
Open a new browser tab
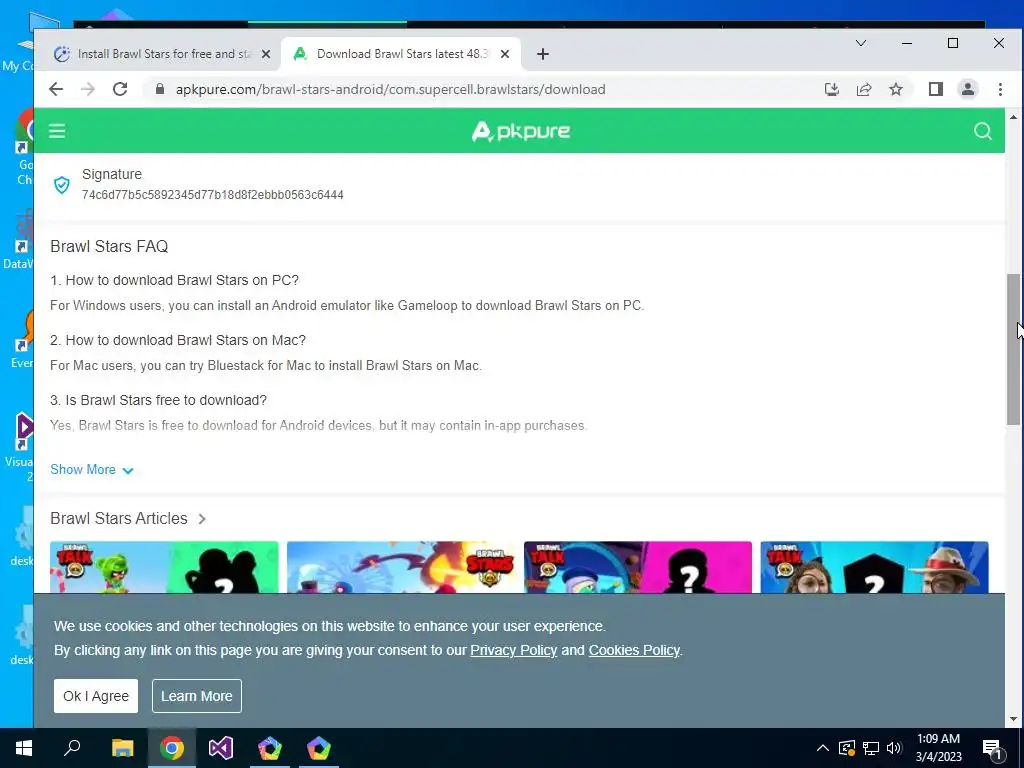pos(543,54)
